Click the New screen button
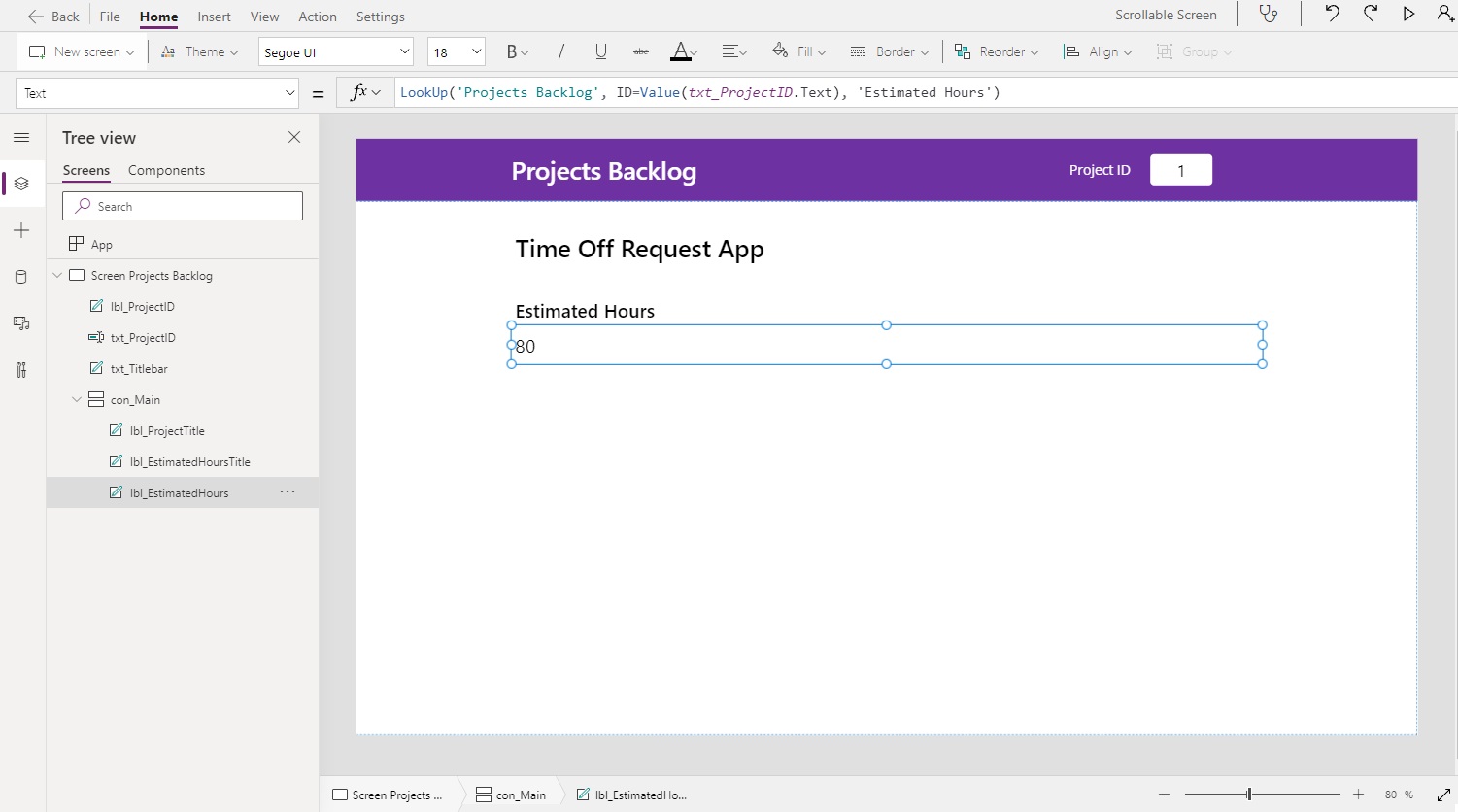This screenshot has width=1458, height=812. tap(81, 51)
